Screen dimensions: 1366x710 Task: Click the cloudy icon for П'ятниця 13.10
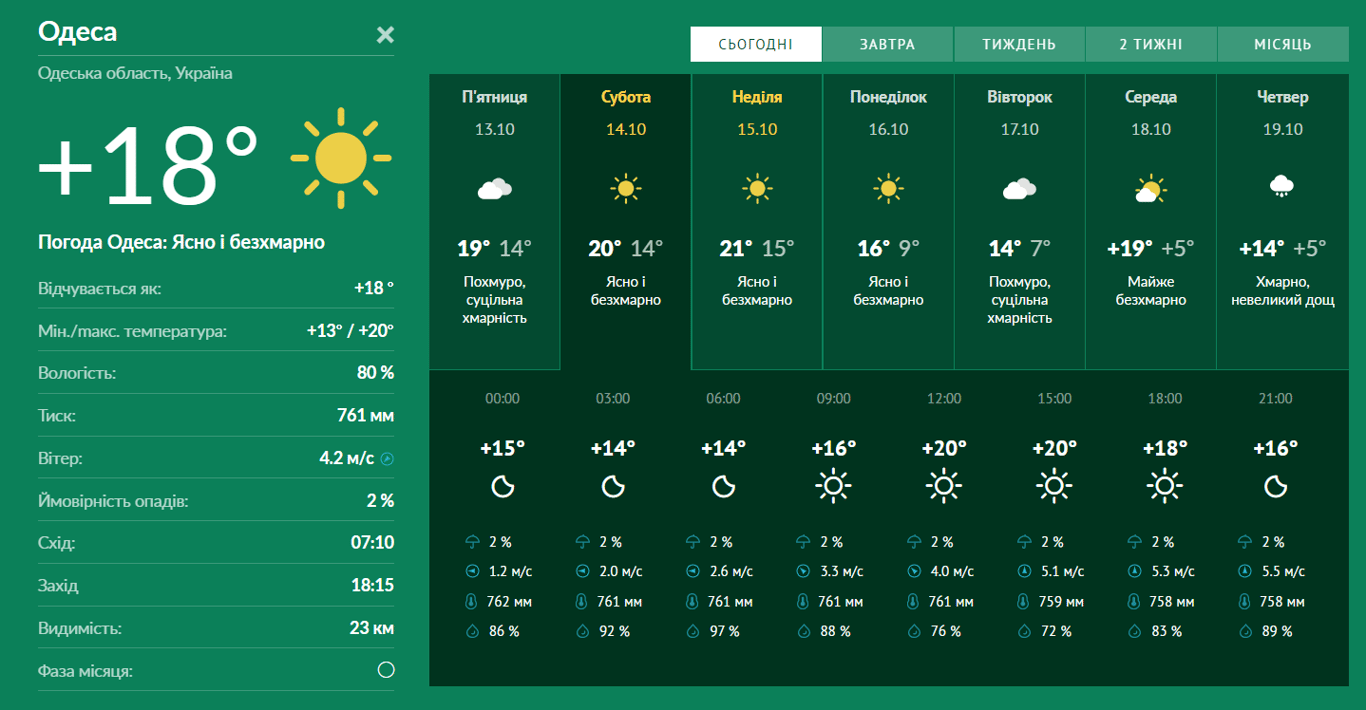click(x=495, y=188)
